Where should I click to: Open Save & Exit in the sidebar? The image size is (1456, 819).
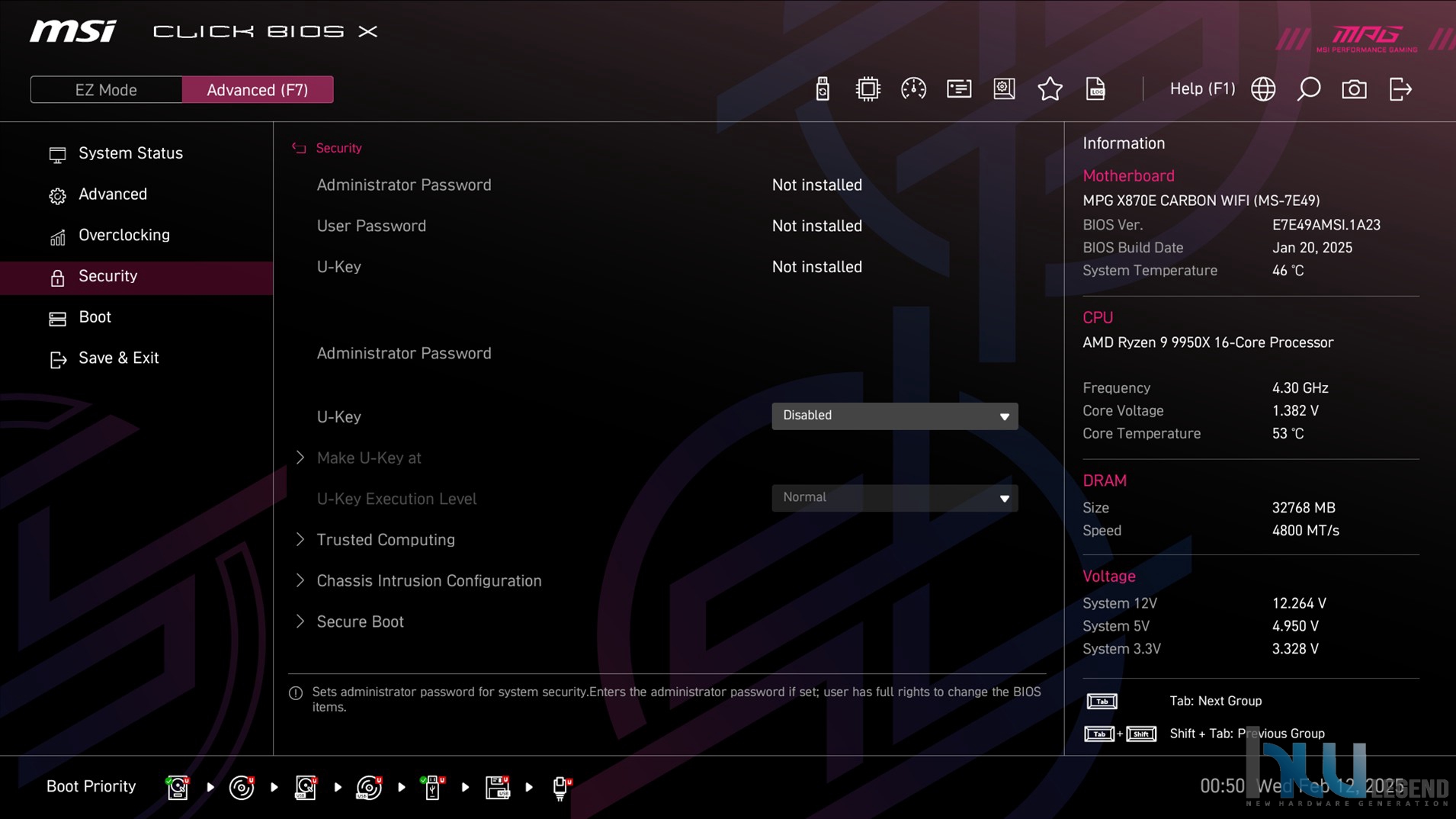(136, 358)
